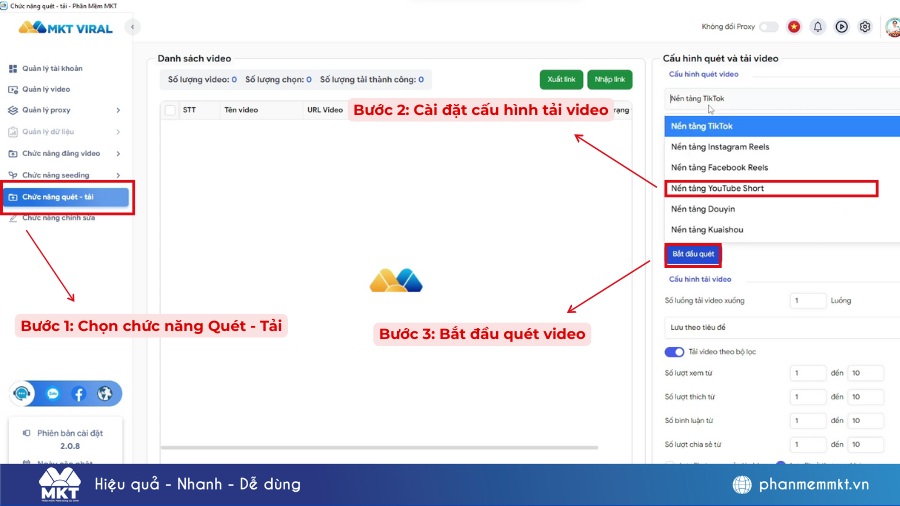Viewport: 900px width, 506px height.
Task: Expand Chức năng seeding chevron
Action: 118,175
